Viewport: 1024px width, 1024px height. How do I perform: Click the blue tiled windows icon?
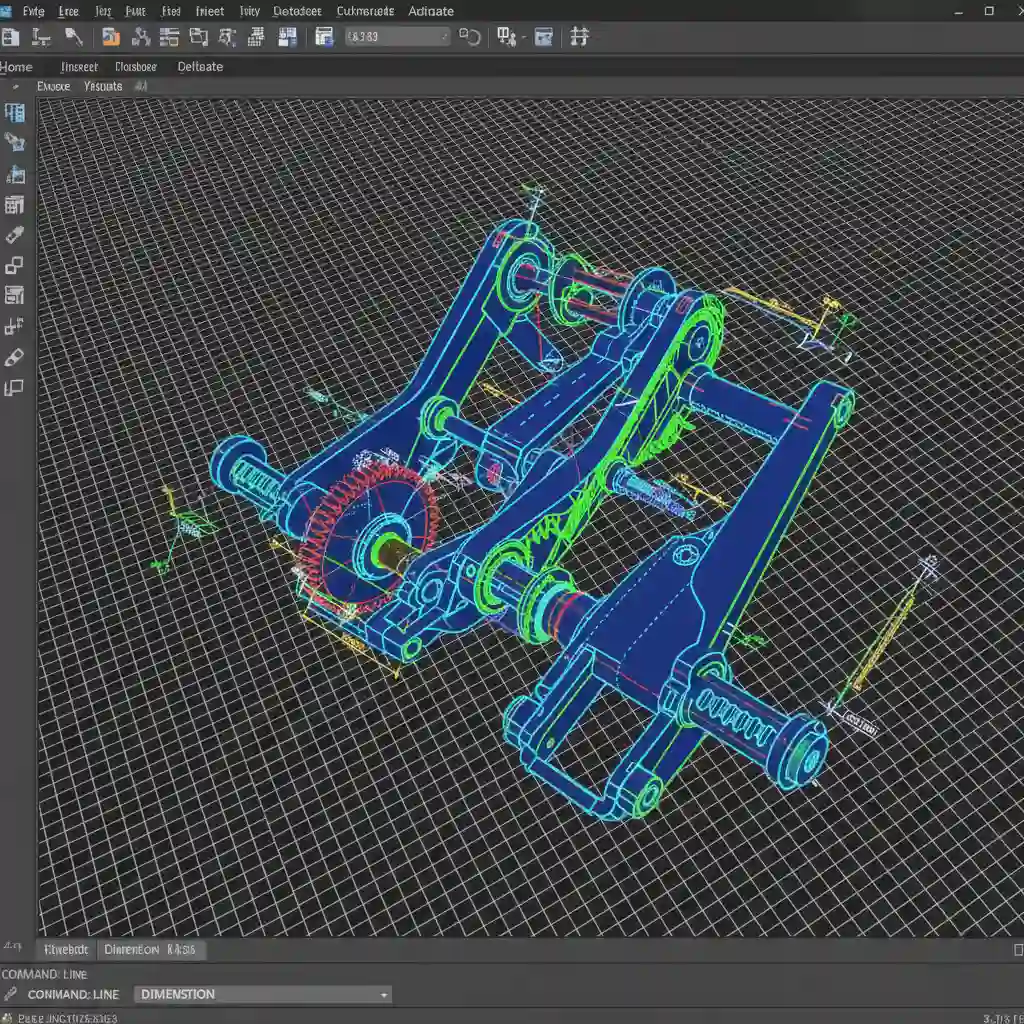click(287, 37)
